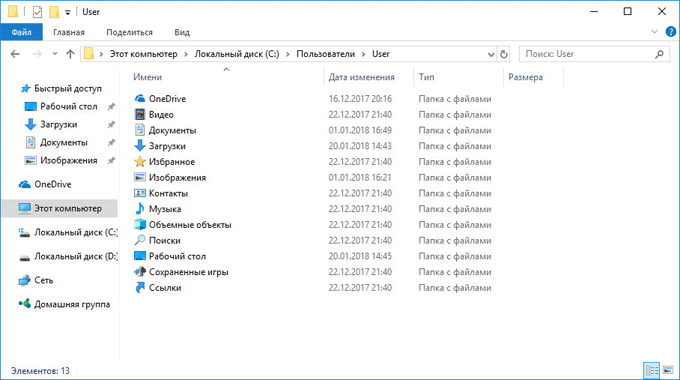This screenshot has width=680, height=380.
Task: Refresh the current folder view
Action: coord(503,54)
